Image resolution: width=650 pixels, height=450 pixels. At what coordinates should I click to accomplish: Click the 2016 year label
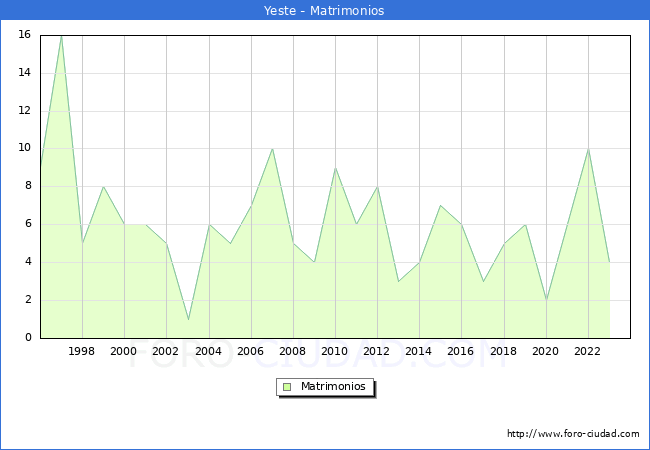[x=461, y=351]
